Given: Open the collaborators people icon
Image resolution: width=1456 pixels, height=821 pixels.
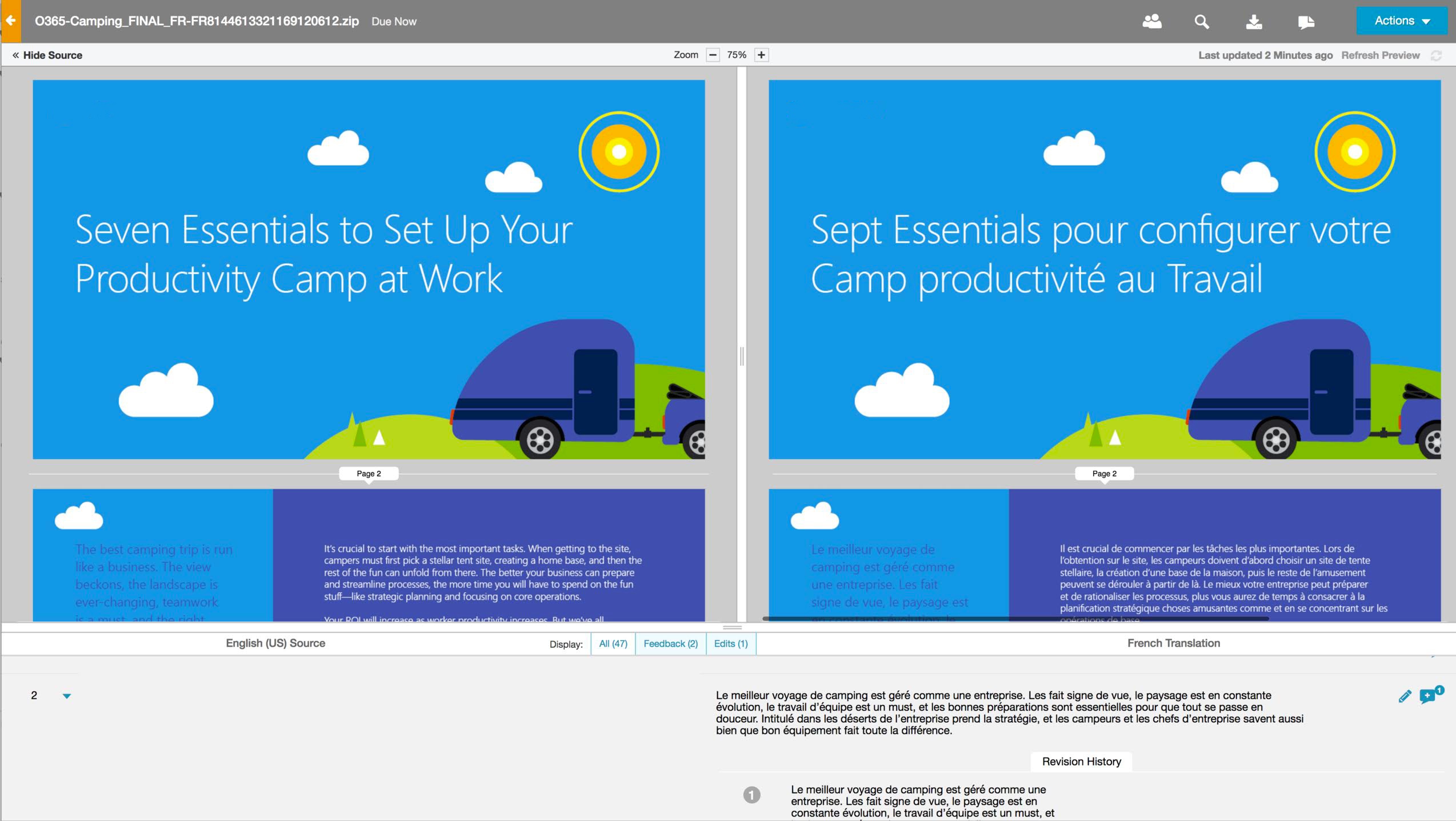Looking at the screenshot, I should tap(1151, 22).
